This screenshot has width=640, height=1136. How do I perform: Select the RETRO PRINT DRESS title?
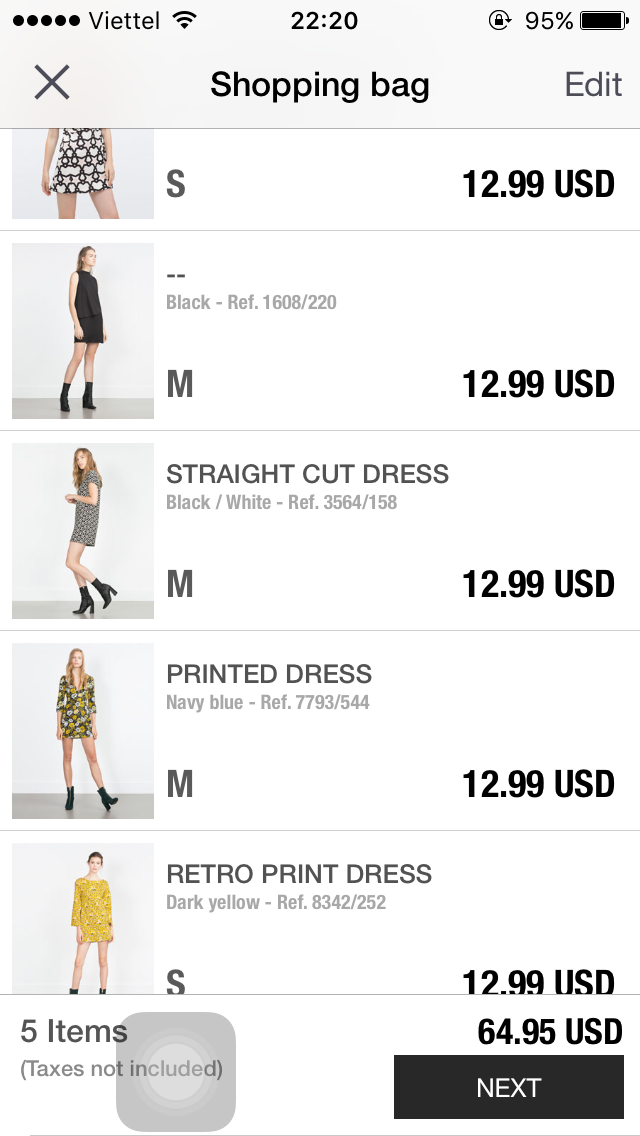click(x=299, y=874)
